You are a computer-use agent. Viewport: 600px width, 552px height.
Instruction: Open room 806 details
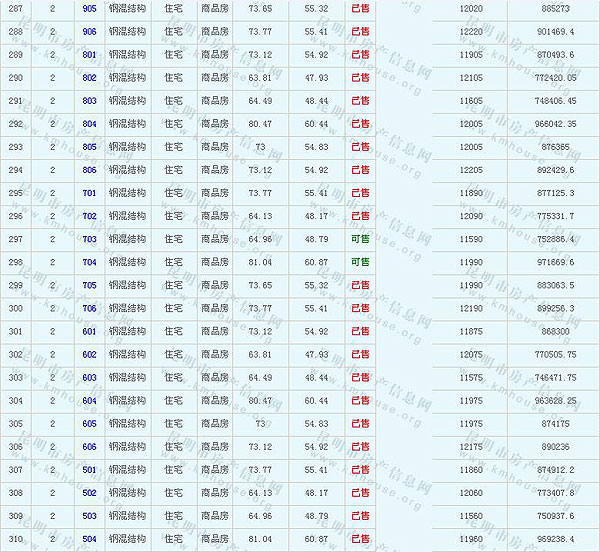90,170
